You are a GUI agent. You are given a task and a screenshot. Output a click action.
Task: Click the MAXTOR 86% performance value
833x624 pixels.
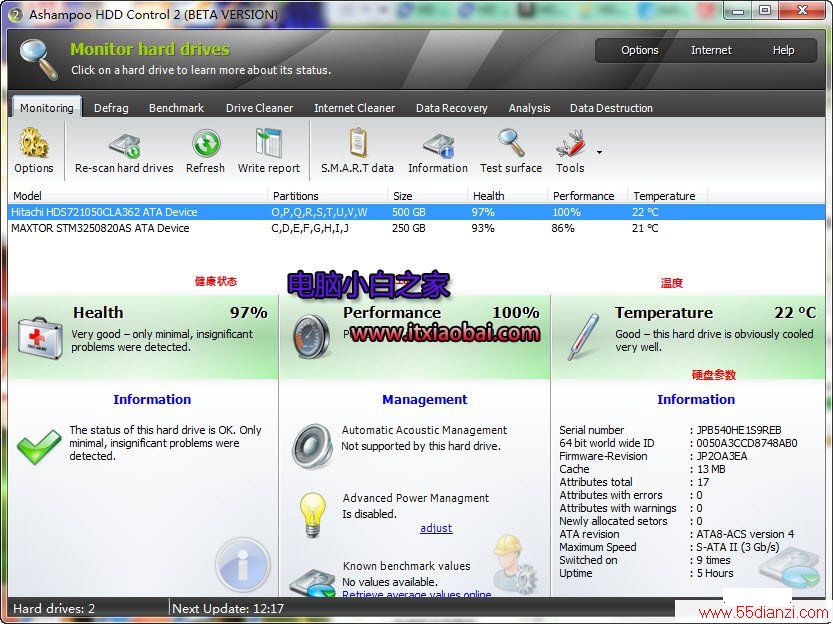point(563,228)
